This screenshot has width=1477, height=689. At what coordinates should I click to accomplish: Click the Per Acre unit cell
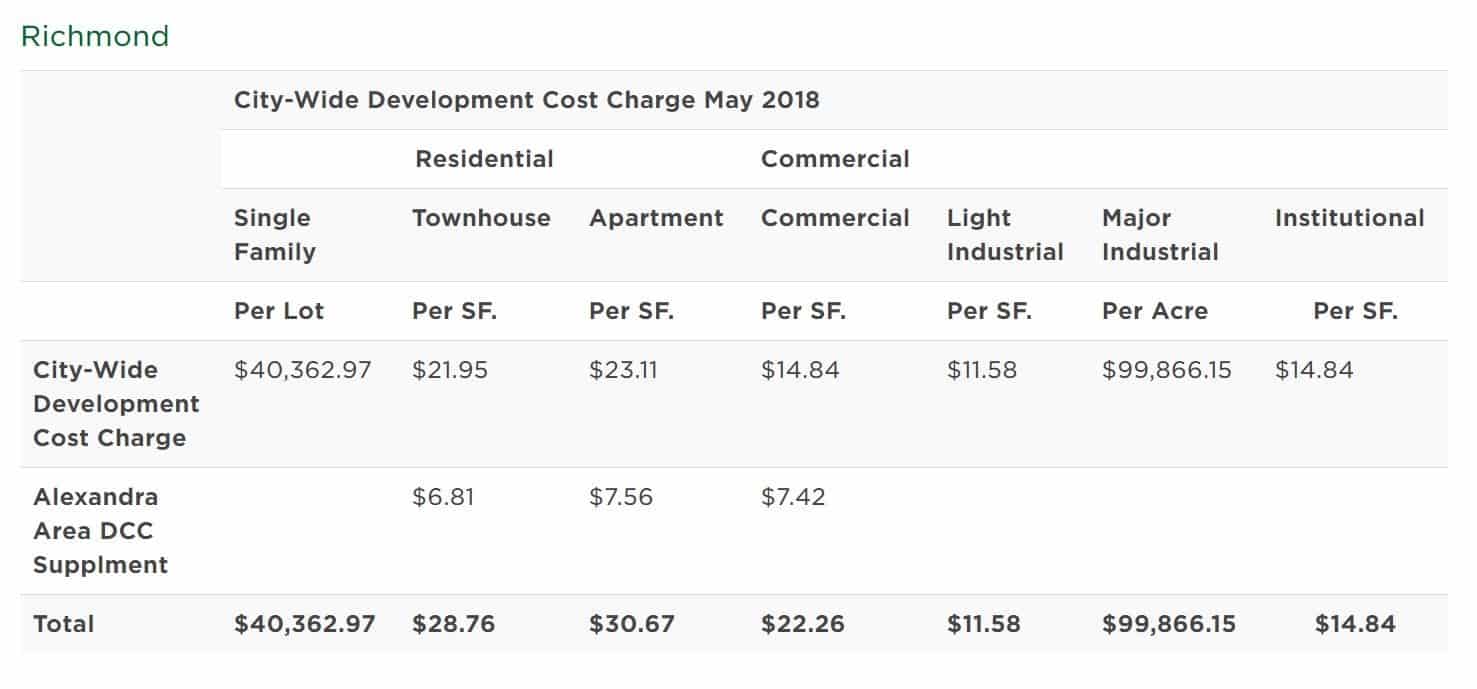tap(1154, 311)
